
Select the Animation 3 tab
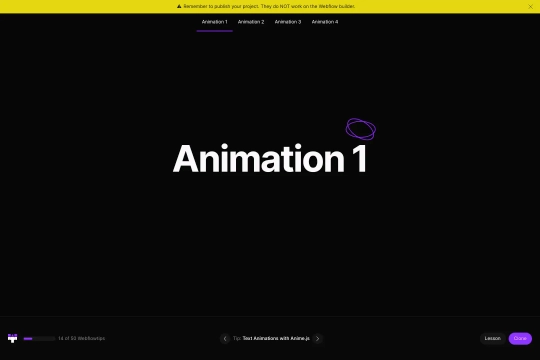coord(288,22)
